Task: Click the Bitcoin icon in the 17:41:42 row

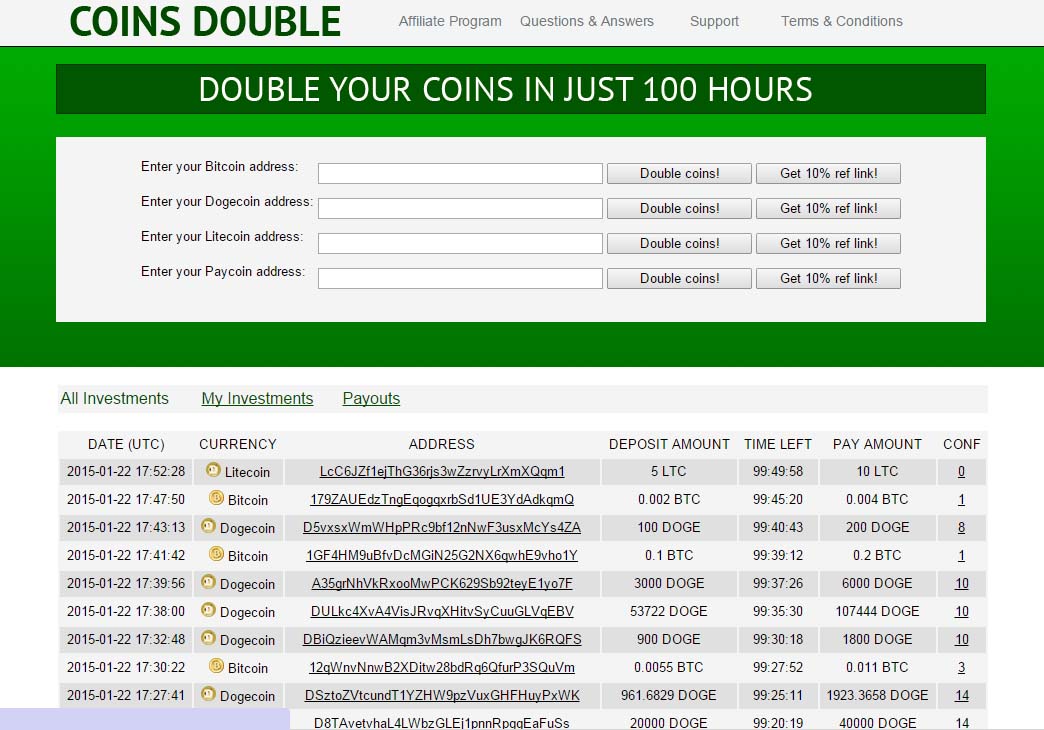Action: 216,554
